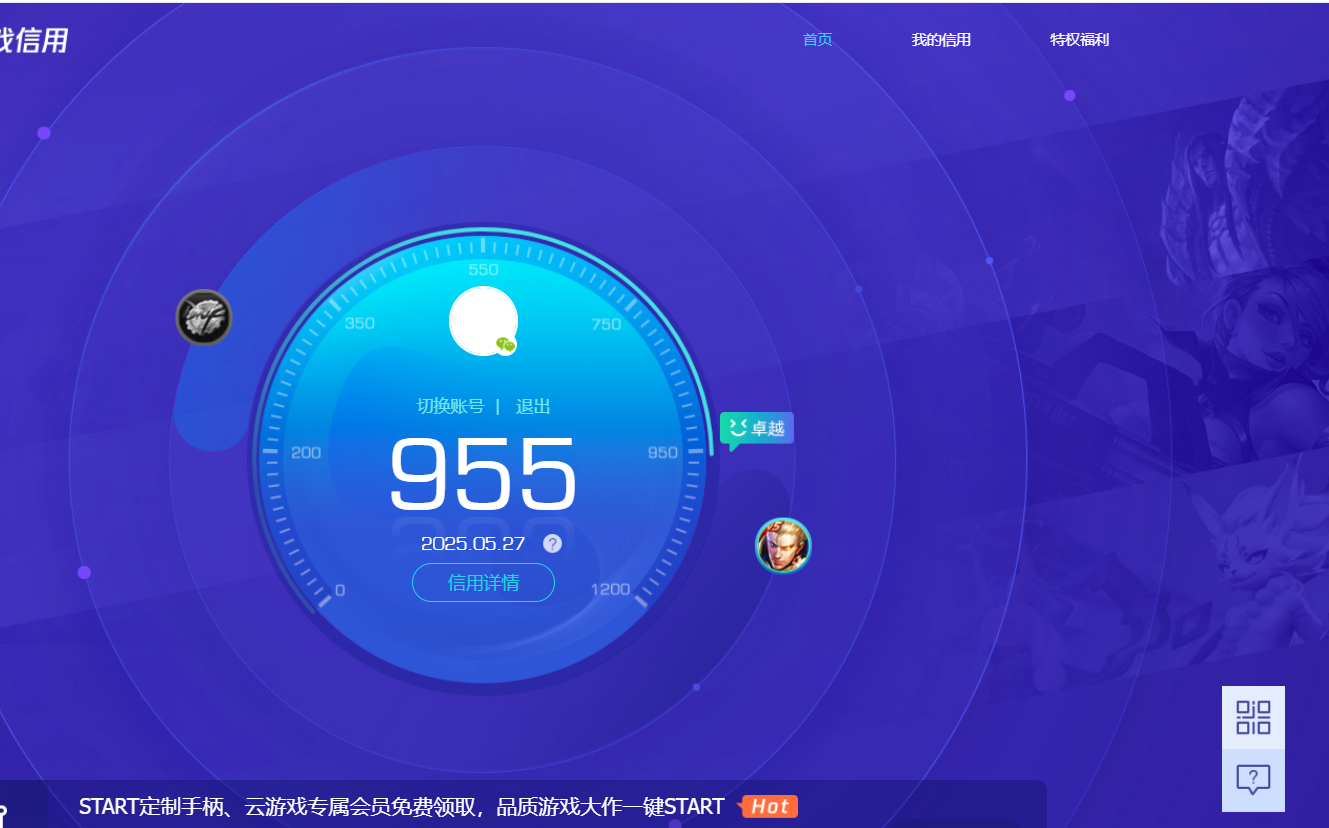The height and width of the screenshot is (828, 1329).
Task: Click the 0 gauge label
Action: pyautogui.click(x=340, y=591)
